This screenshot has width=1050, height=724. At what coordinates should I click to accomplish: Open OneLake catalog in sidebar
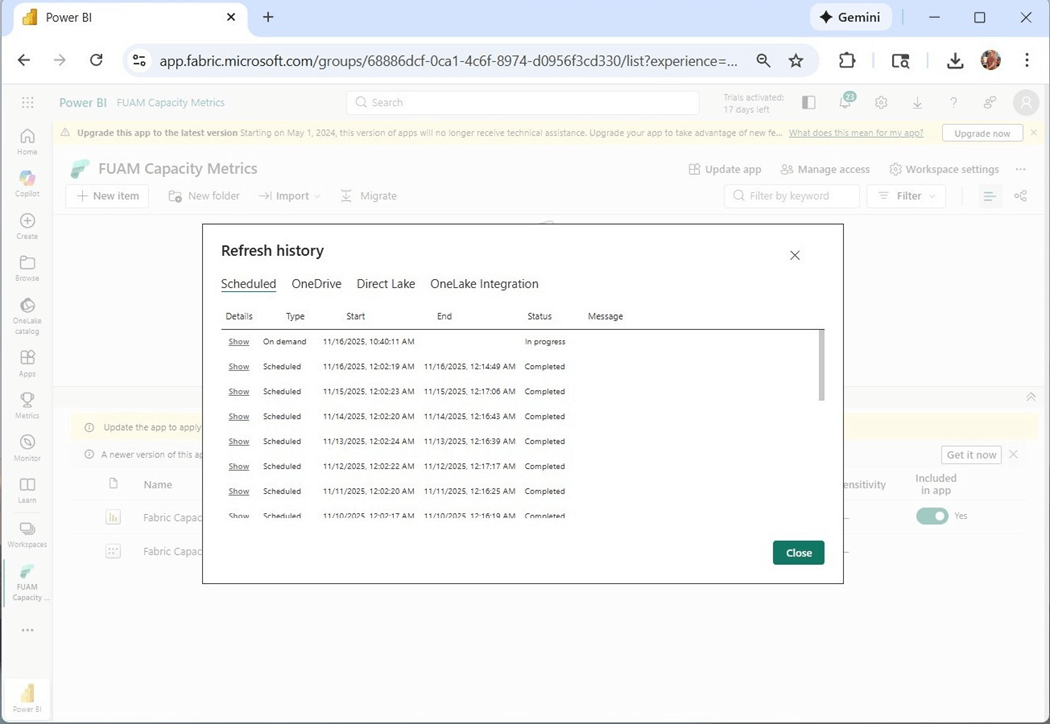point(27,315)
